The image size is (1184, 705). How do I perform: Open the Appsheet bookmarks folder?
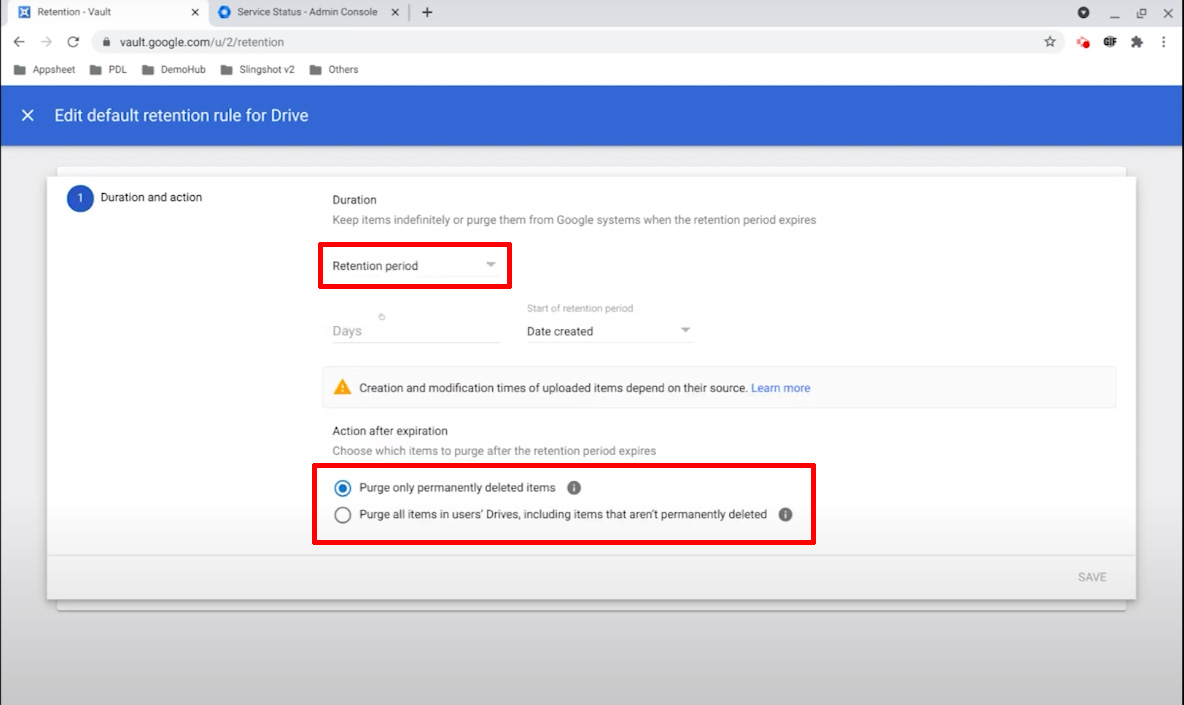pos(46,70)
